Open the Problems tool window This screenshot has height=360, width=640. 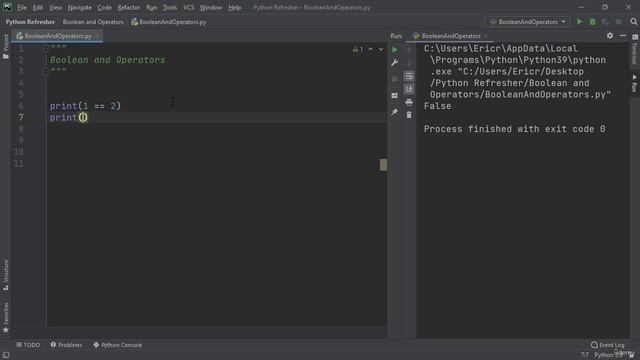coord(66,345)
